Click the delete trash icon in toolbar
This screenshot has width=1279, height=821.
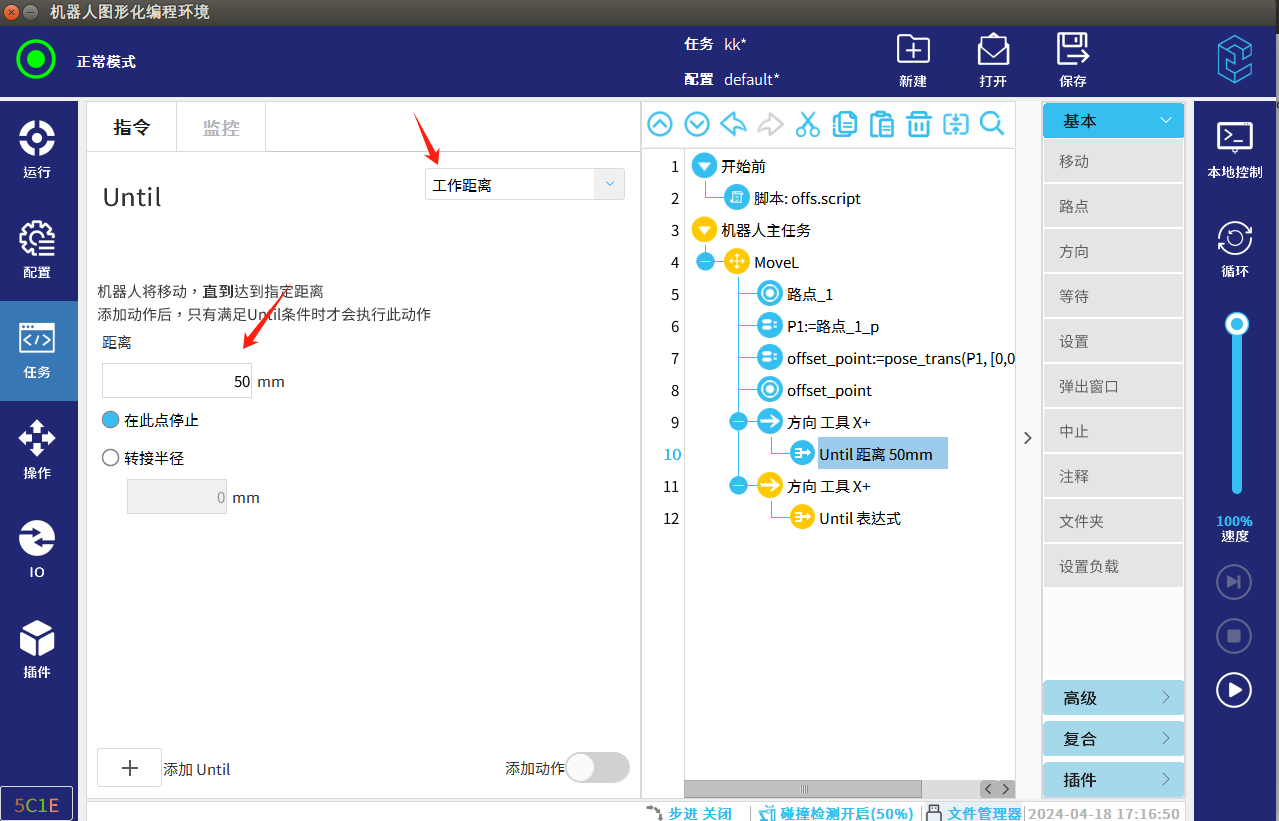point(918,124)
